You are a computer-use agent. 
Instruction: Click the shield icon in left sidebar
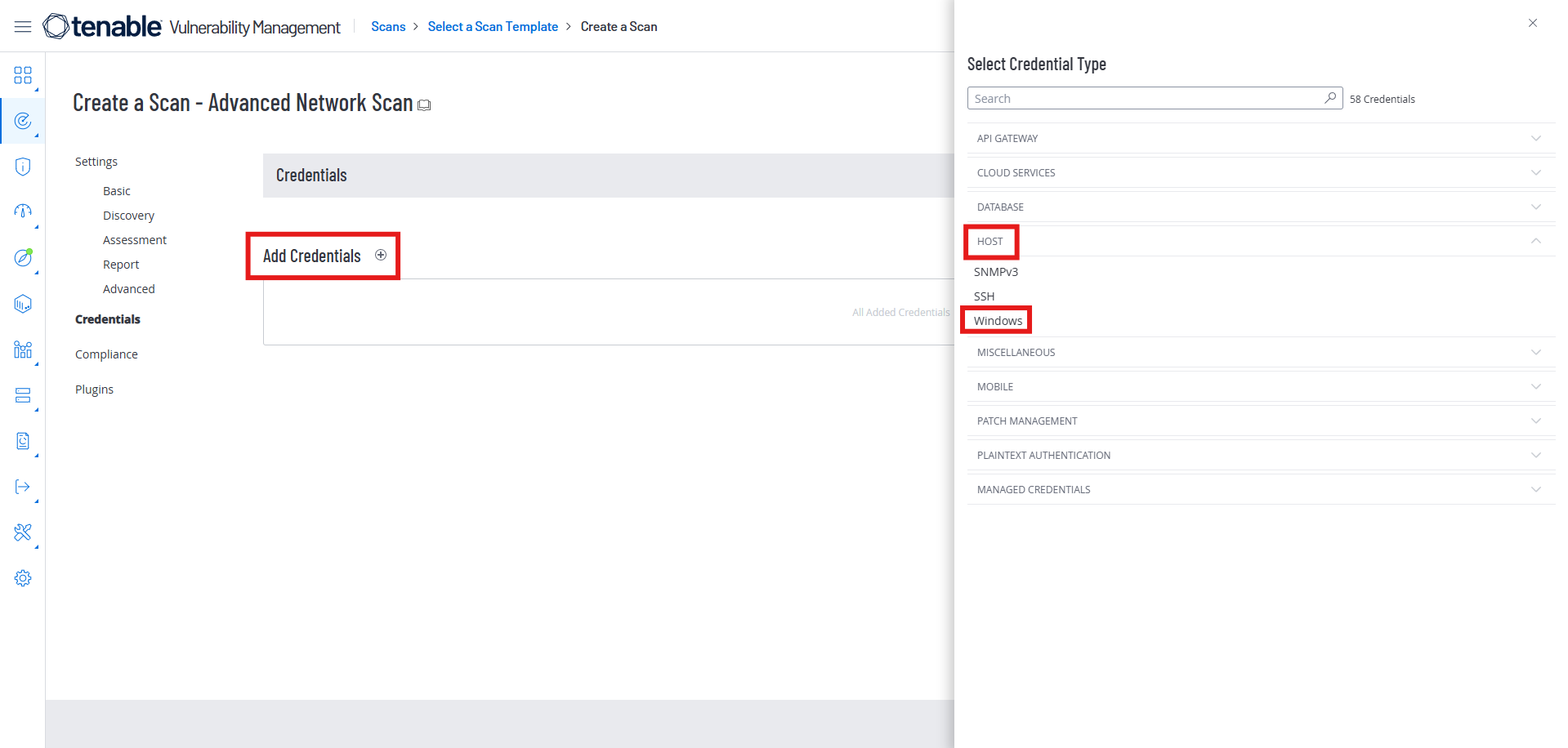[23, 167]
